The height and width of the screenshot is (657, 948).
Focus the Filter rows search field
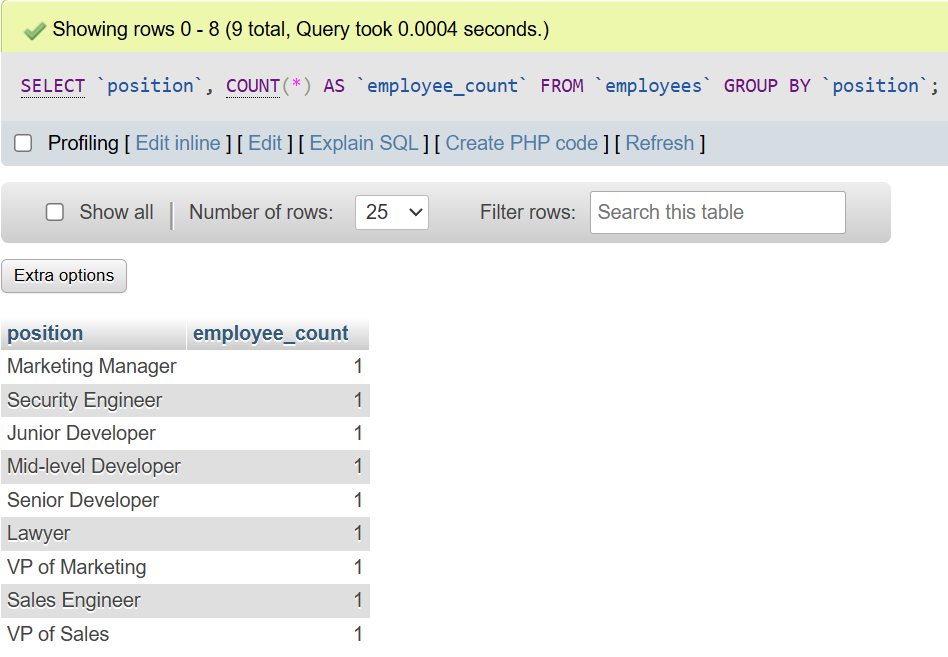click(x=717, y=212)
